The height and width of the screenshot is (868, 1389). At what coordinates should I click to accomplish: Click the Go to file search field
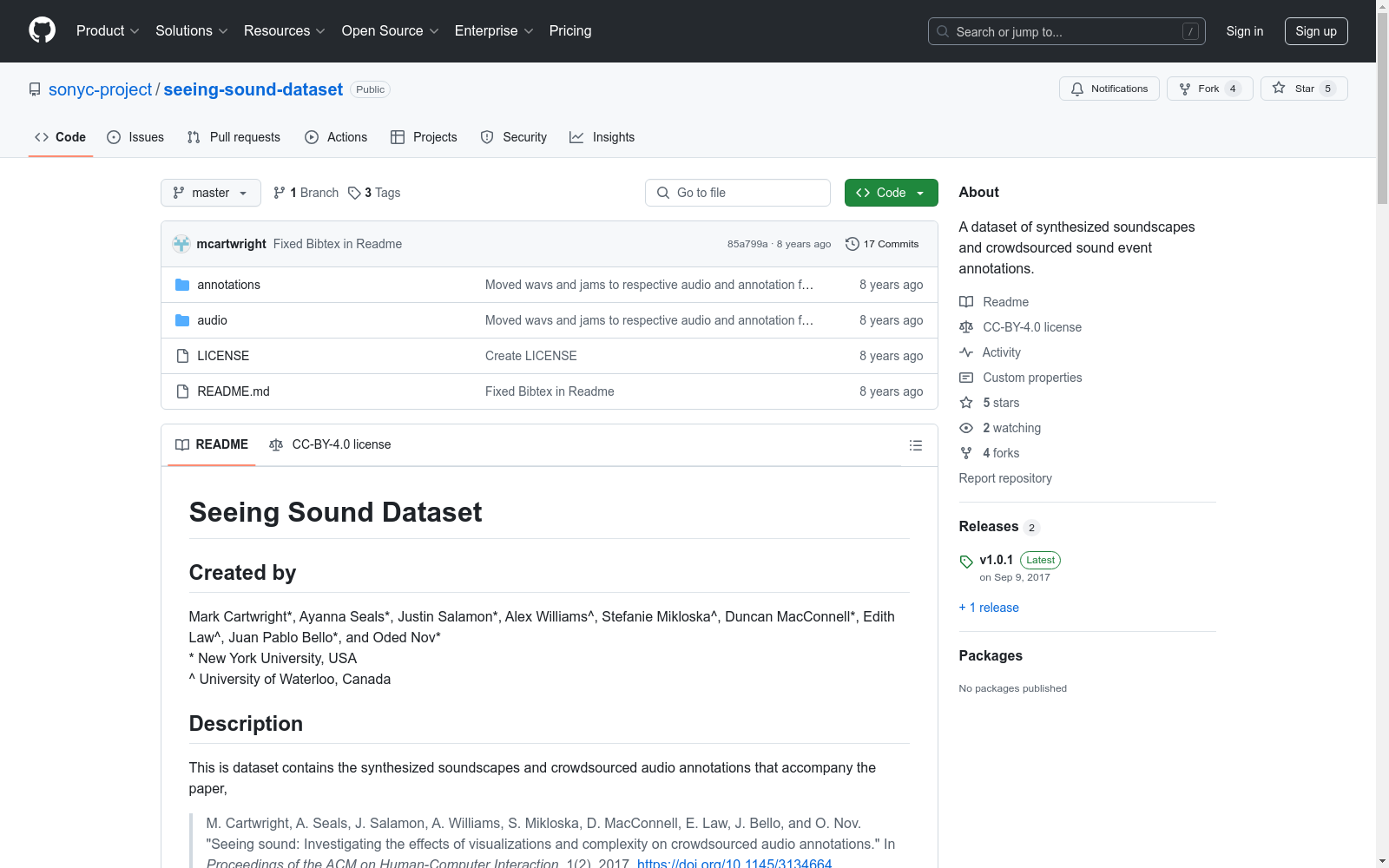[738, 193]
